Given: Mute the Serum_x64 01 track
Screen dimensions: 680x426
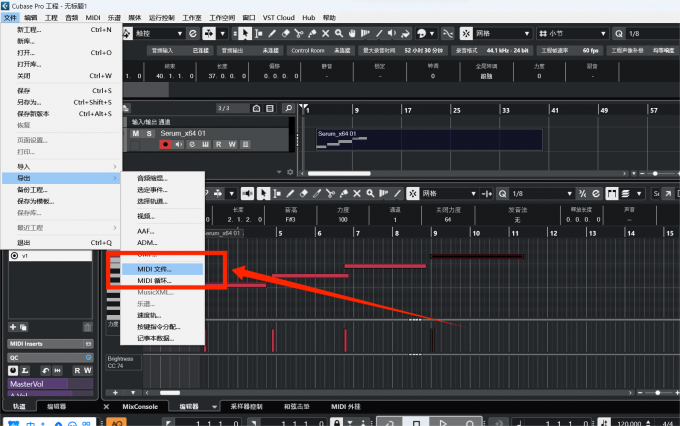Looking at the screenshot, I should point(136,133).
